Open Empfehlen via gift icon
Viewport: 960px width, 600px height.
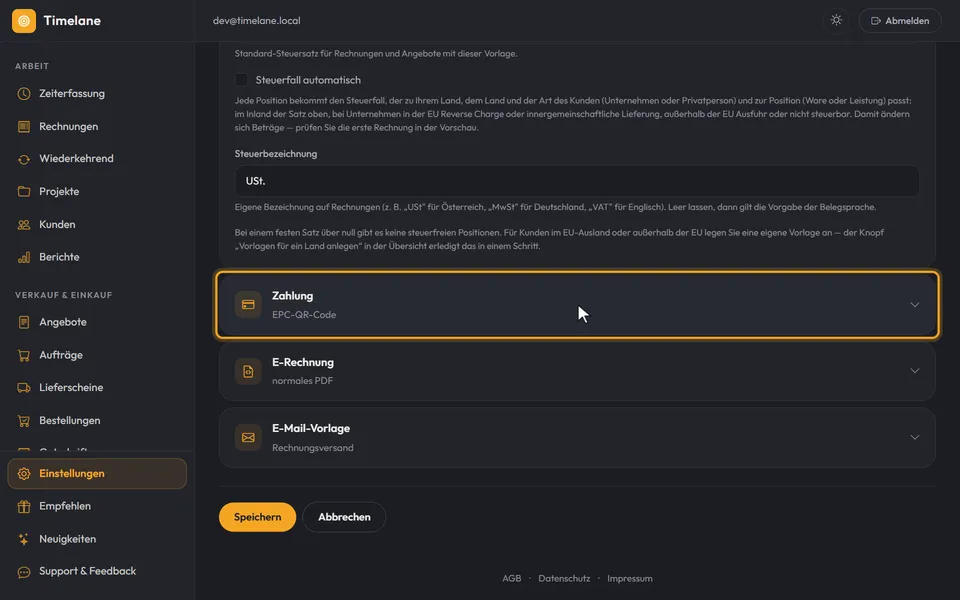click(x=24, y=506)
